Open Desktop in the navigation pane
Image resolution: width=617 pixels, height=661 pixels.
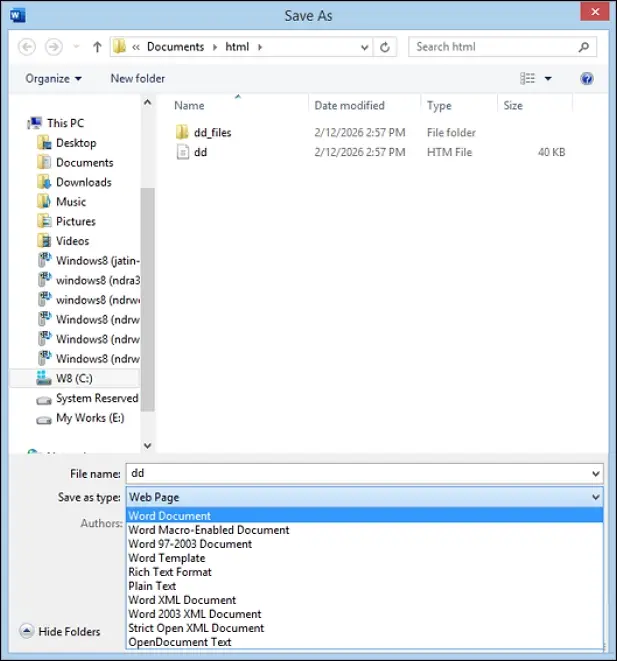76,143
